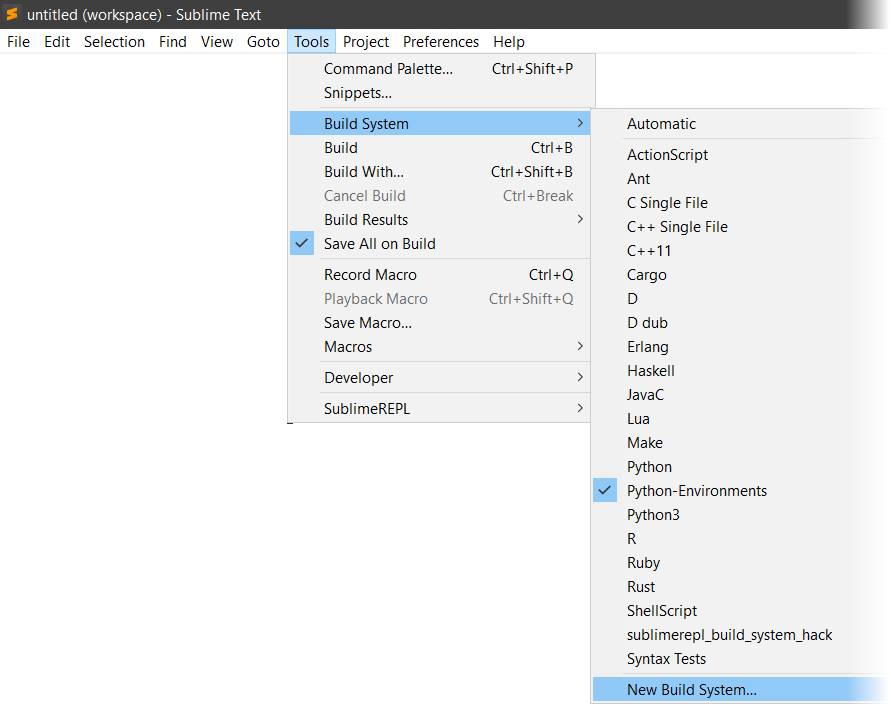Open the Project menu
This screenshot has width=891, height=704.
pyautogui.click(x=365, y=41)
